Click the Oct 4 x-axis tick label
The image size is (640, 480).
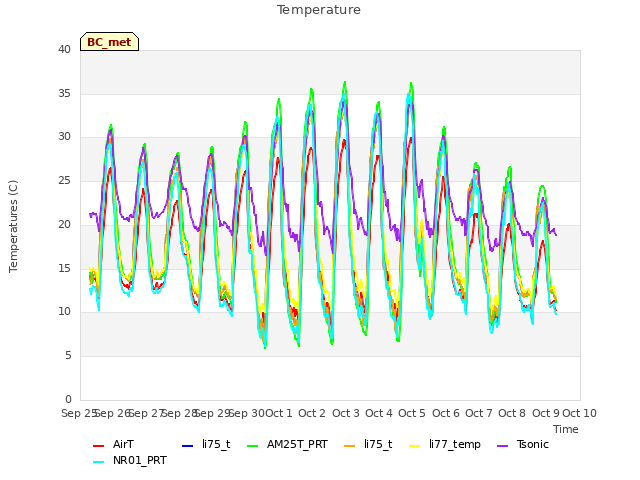(x=379, y=413)
